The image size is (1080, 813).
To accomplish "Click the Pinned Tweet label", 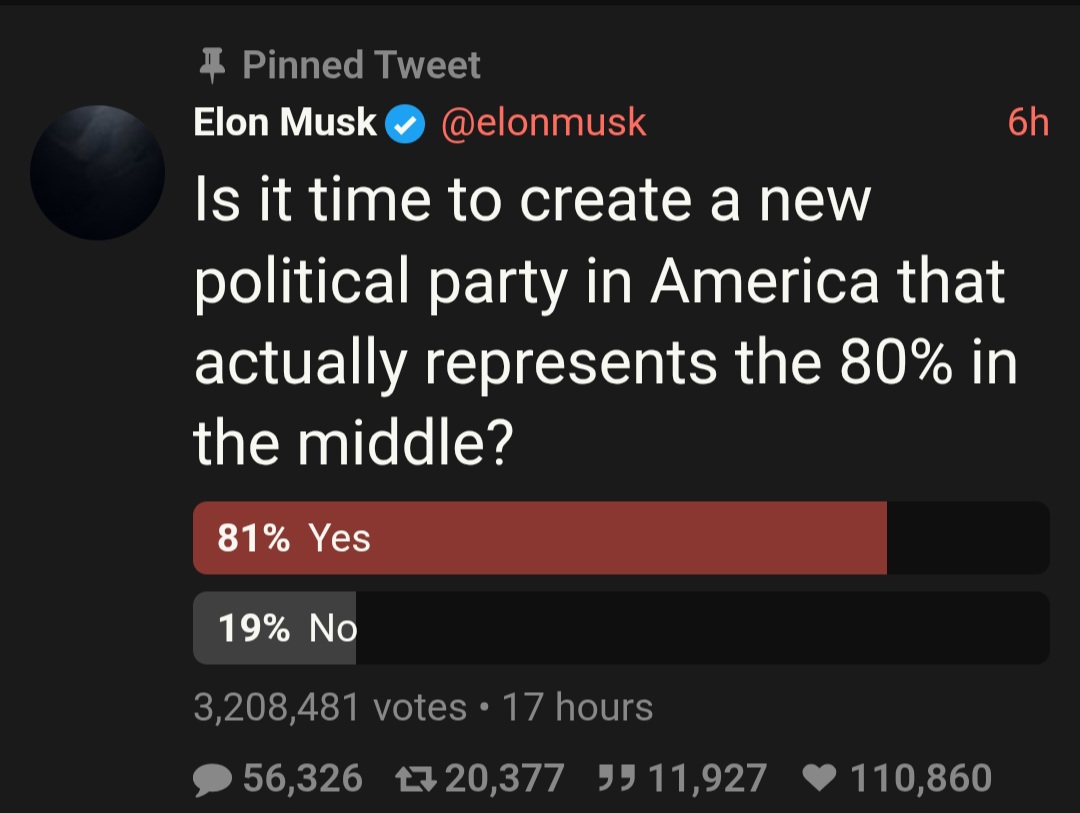I will click(361, 65).
